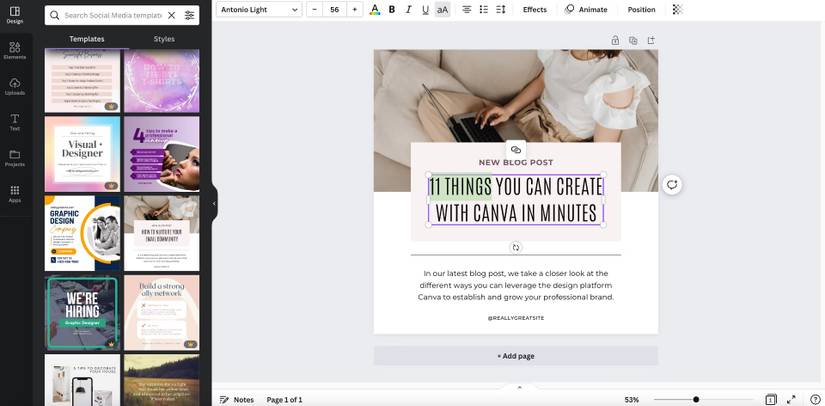The width and height of the screenshot is (825, 406).
Task: Click the link icon above the heading
Action: click(516, 150)
